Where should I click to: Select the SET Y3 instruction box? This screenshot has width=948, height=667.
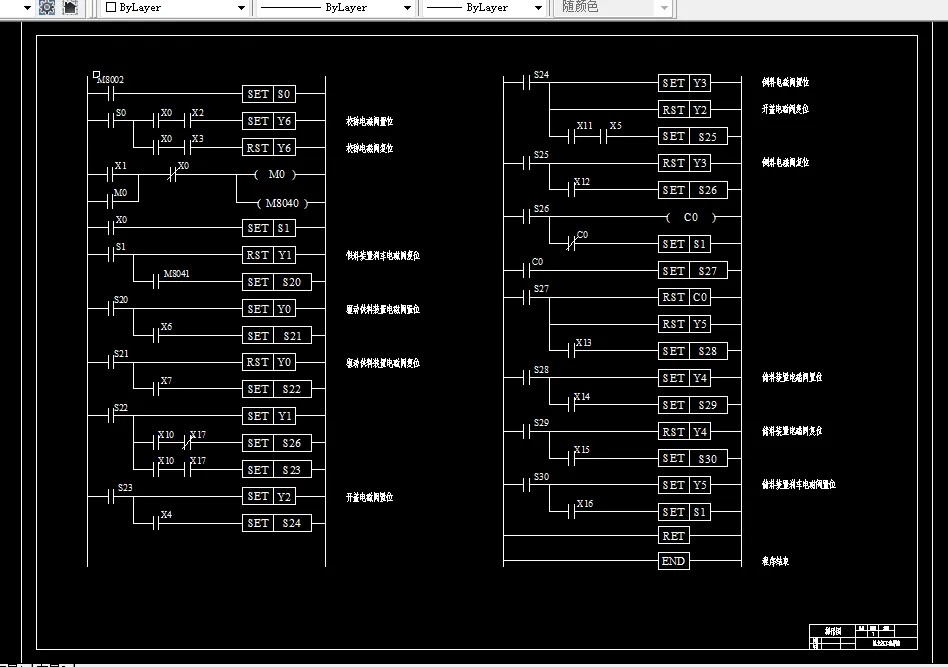[684, 83]
